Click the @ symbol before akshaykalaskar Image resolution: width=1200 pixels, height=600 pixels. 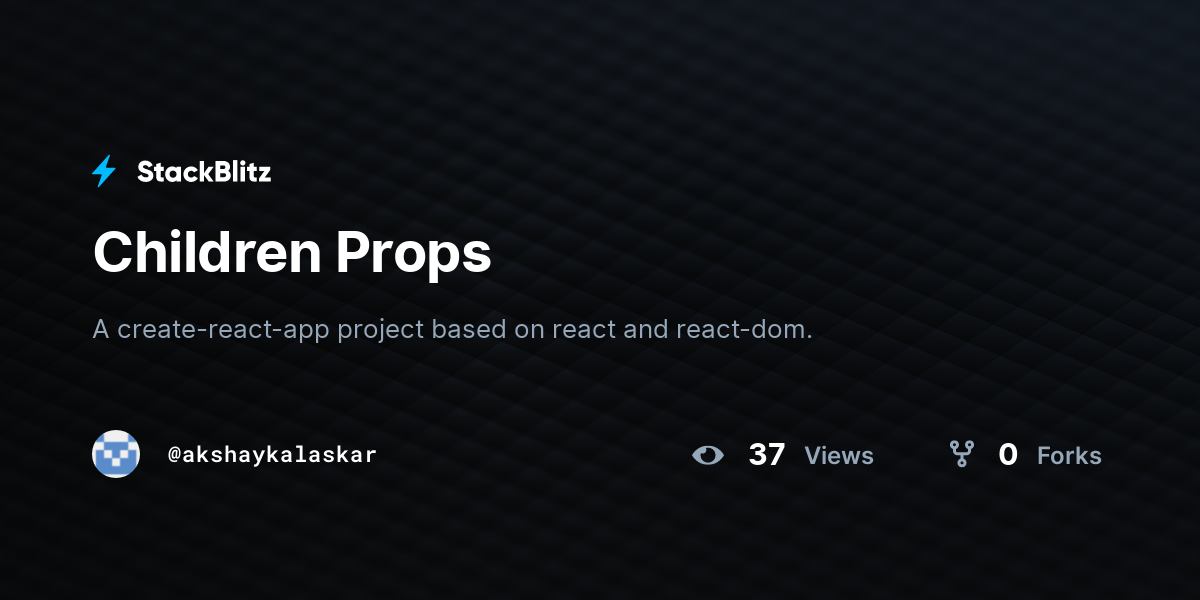tap(173, 455)
